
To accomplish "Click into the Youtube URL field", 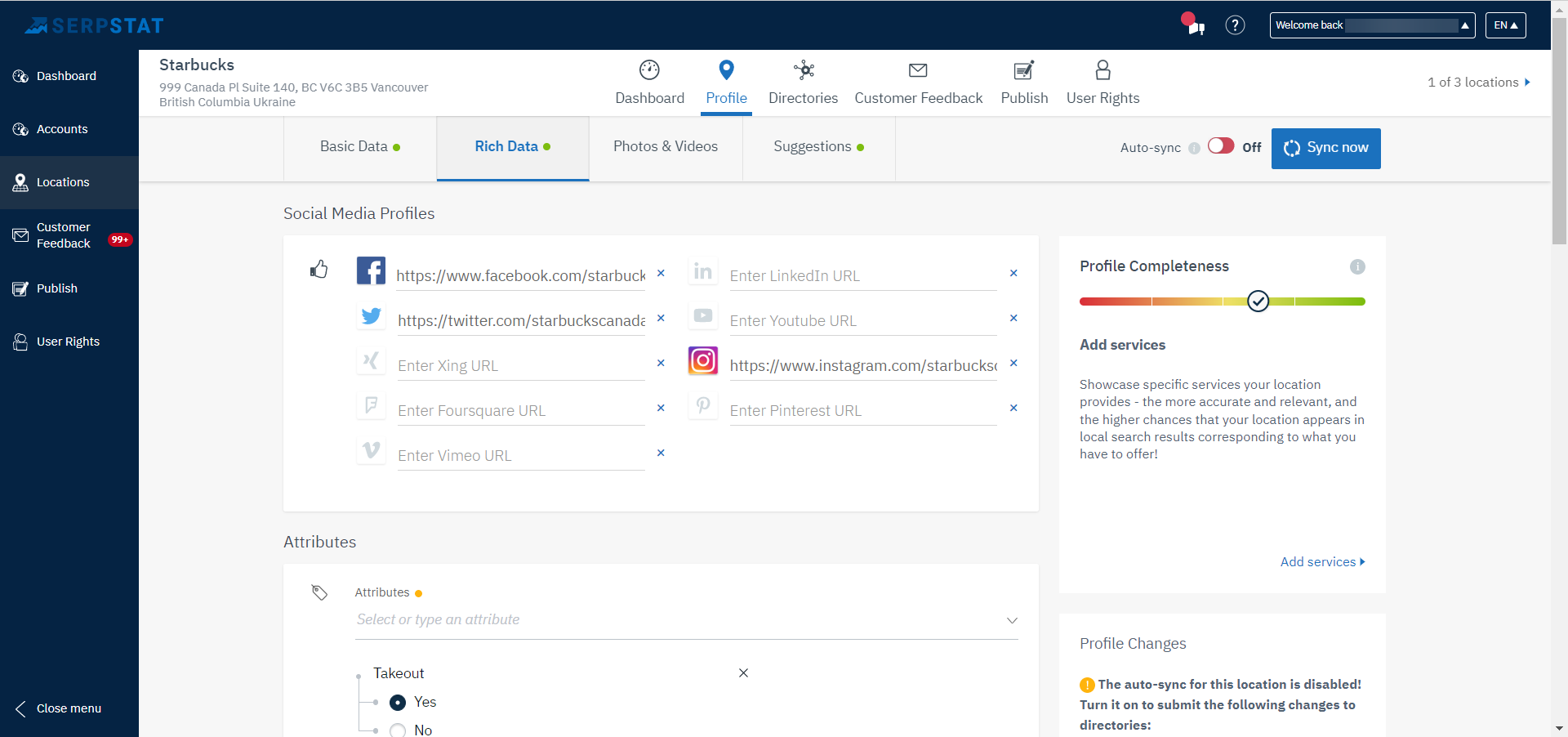I will (863, 320).
